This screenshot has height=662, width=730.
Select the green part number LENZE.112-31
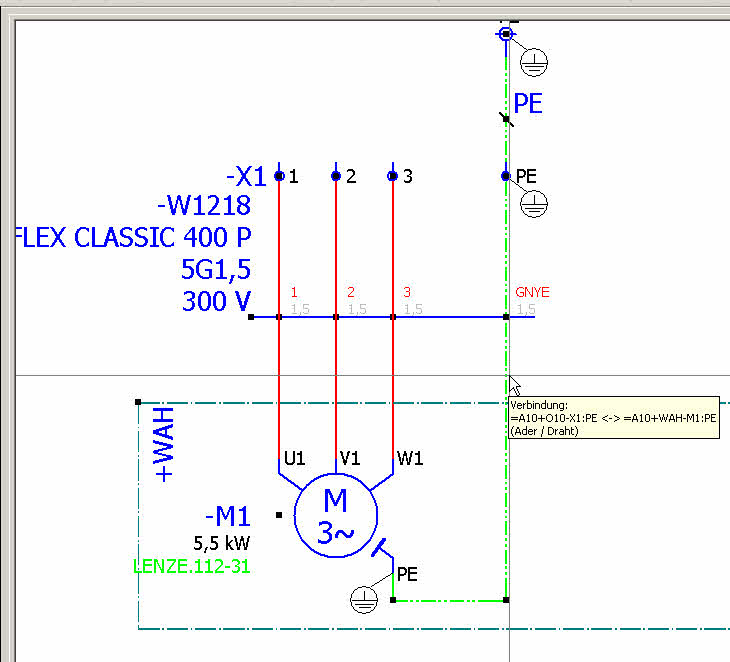(192, 567)
